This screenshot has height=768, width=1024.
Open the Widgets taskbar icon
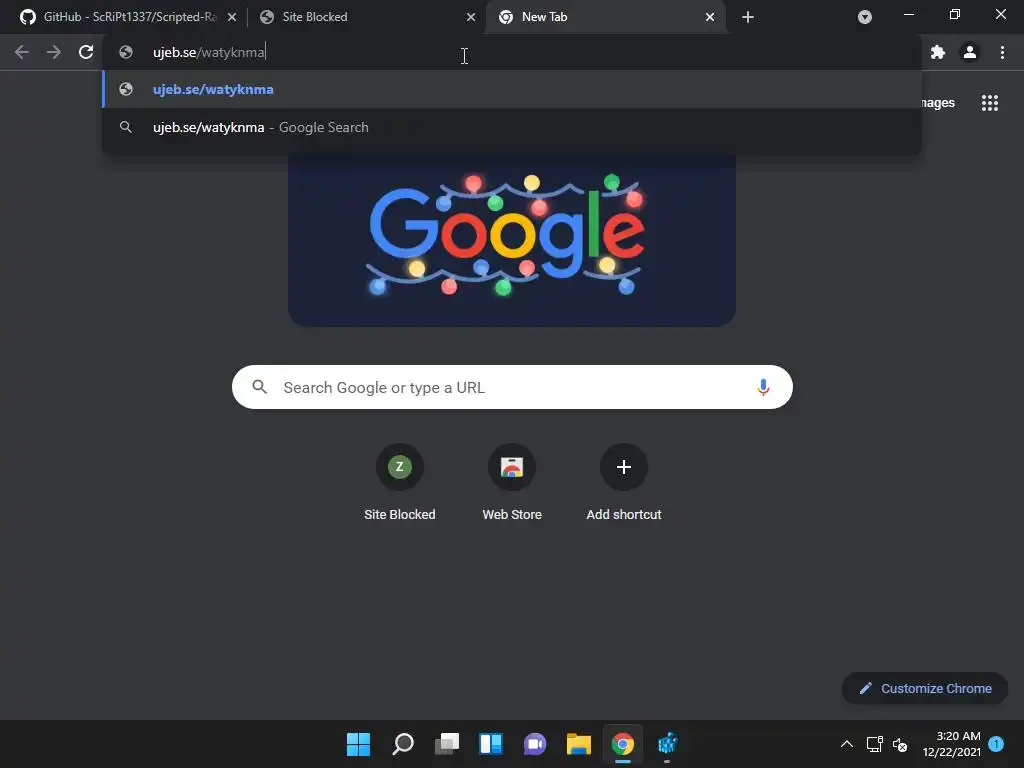(x=491, y=744)
